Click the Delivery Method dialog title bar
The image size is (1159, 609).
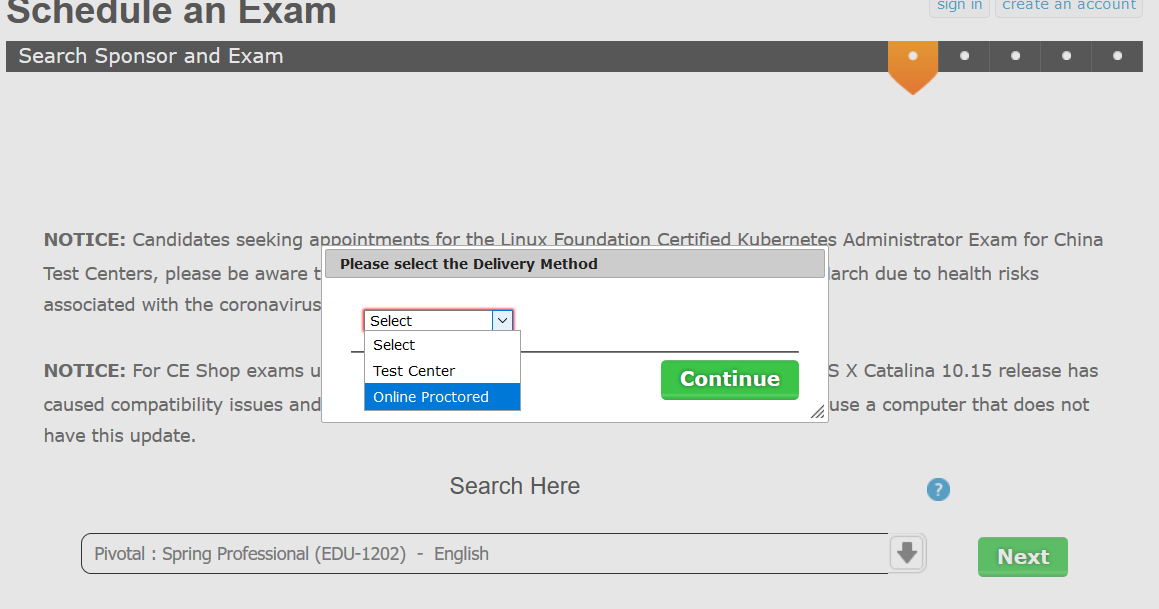(x=575, y=264)
